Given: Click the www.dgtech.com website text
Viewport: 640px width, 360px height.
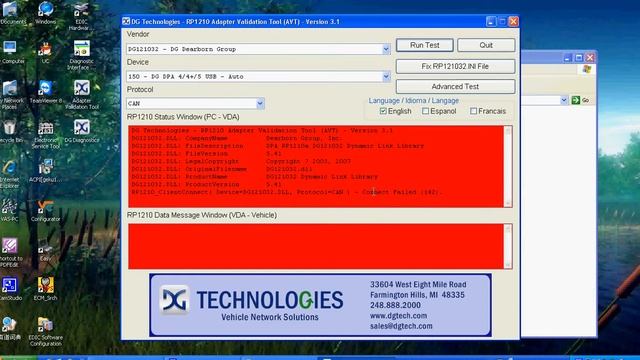Looking at the screenshot, I should click(398, 316).
